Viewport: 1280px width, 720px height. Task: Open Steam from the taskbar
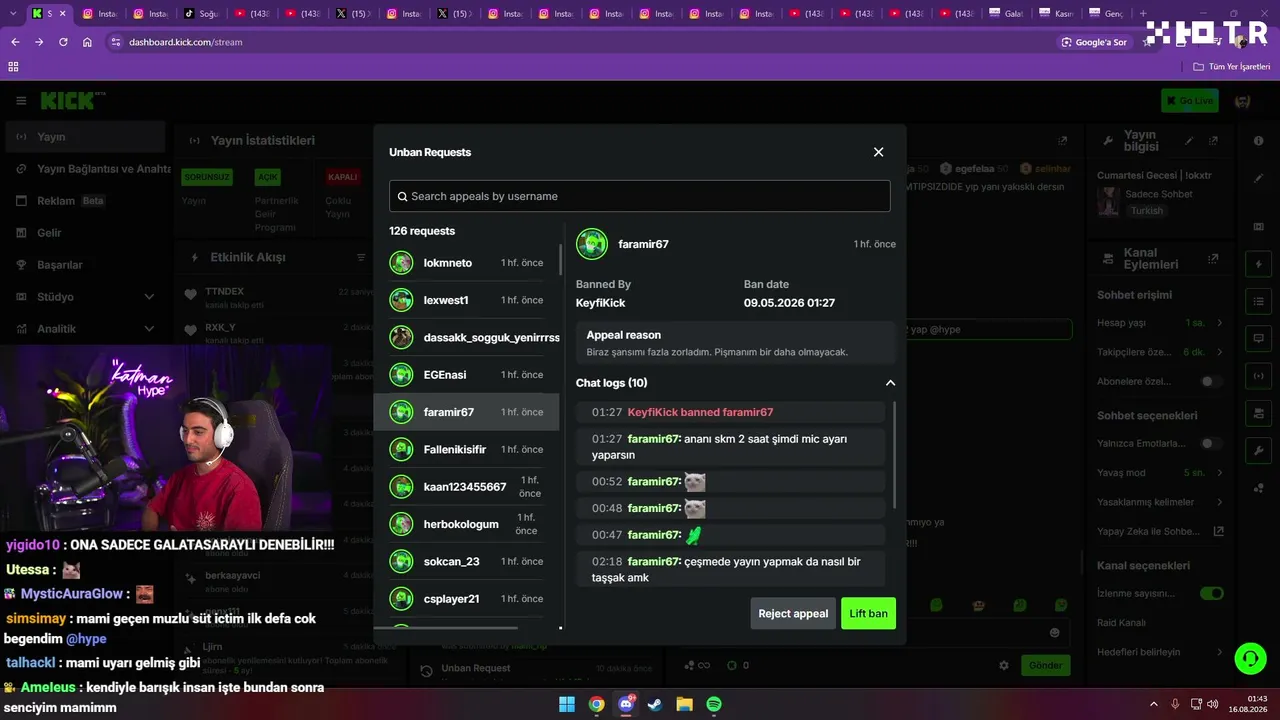click(x=655, y=704)
